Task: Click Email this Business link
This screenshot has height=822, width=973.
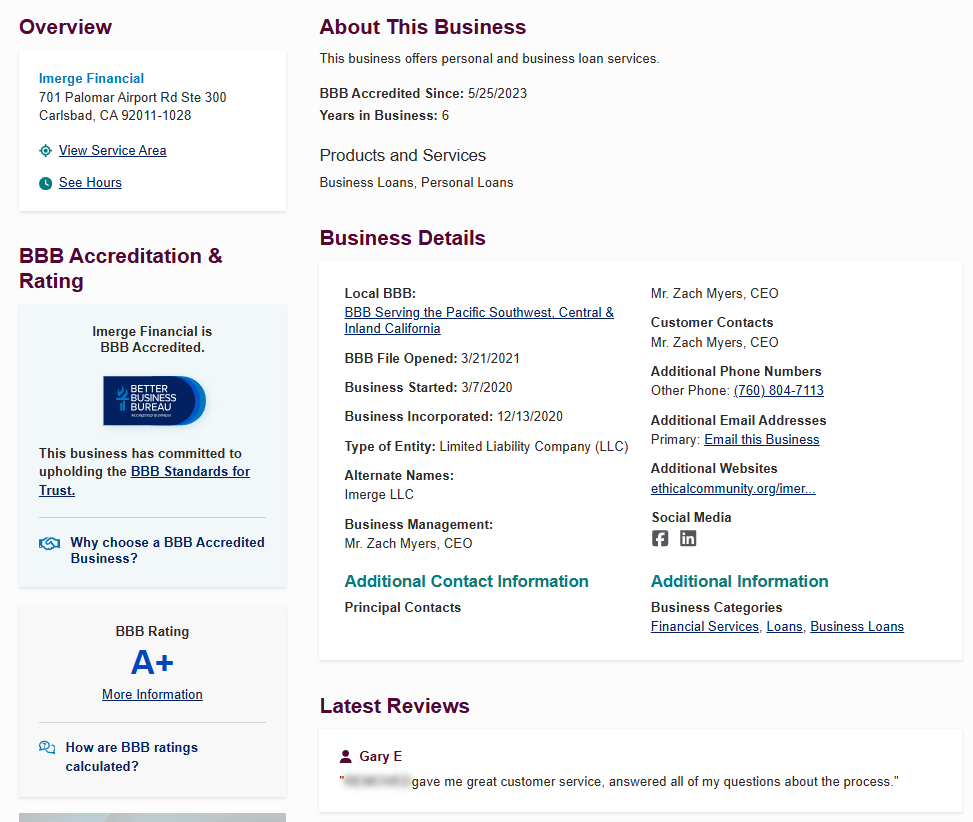Action: (761, 439)
